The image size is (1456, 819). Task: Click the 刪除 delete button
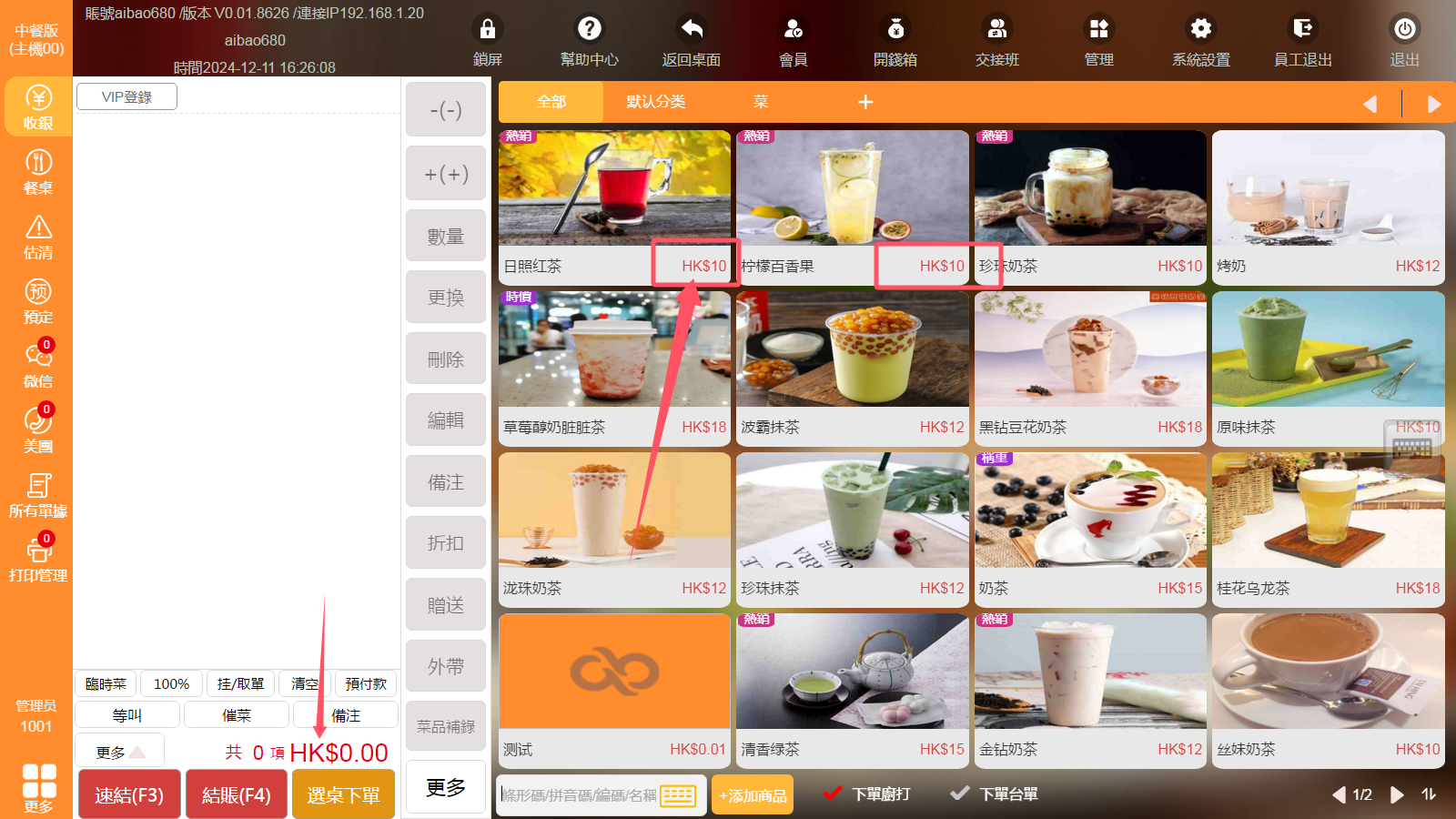[446, 359]
